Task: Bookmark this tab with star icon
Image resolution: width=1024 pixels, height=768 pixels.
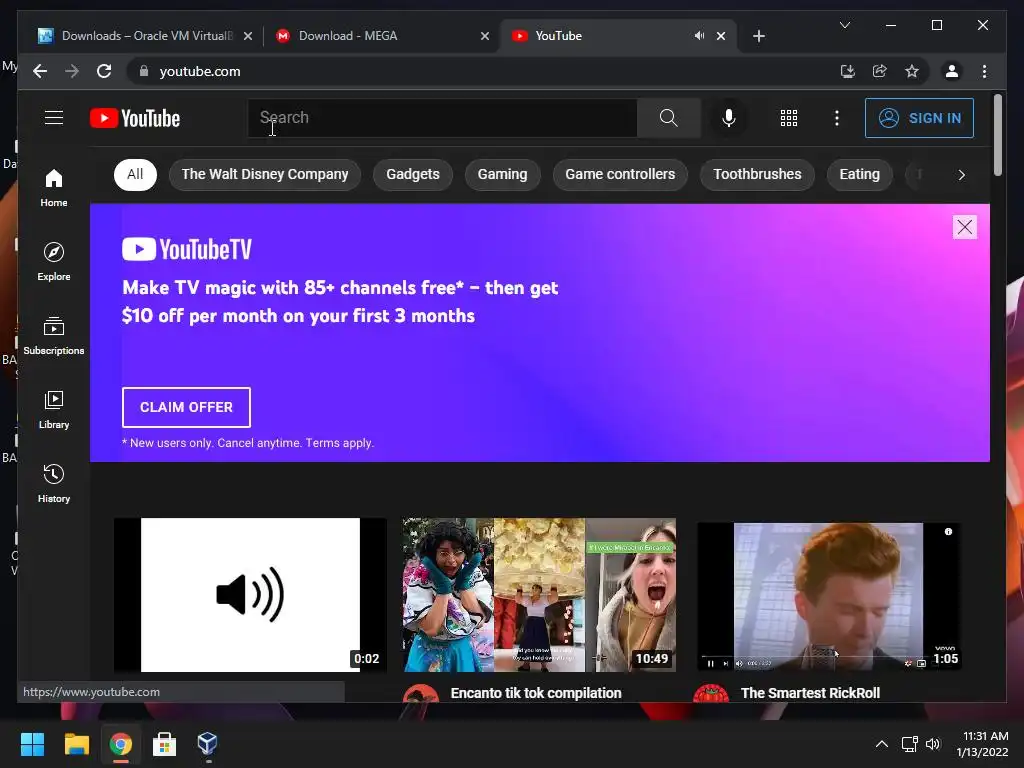Action: (x=912, y=71)
